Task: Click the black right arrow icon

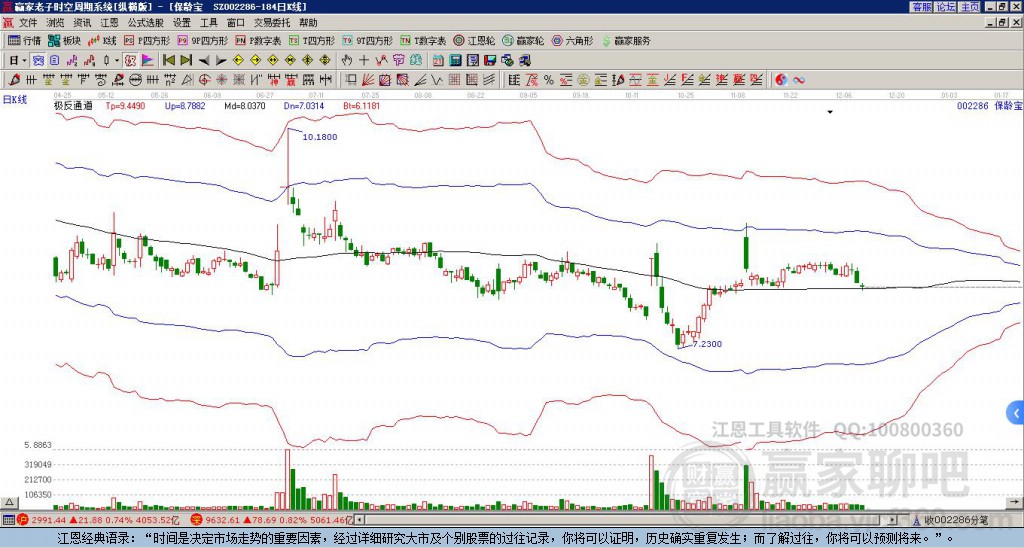Action: [x=221, y=61]
